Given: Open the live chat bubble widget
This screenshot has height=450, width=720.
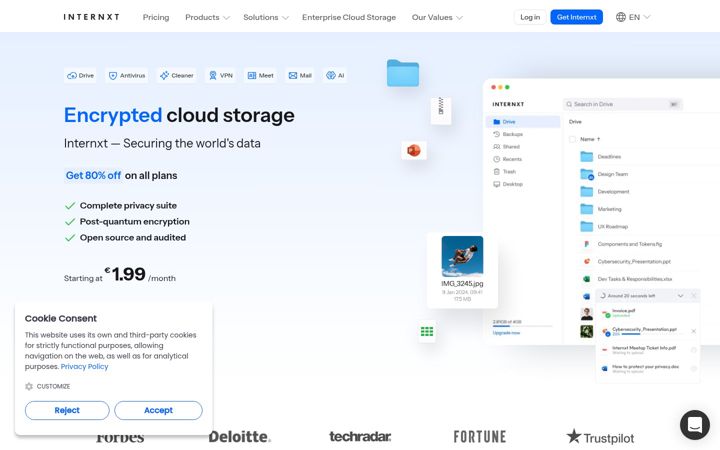Looking at the screenshot, I should pos(694,425).
